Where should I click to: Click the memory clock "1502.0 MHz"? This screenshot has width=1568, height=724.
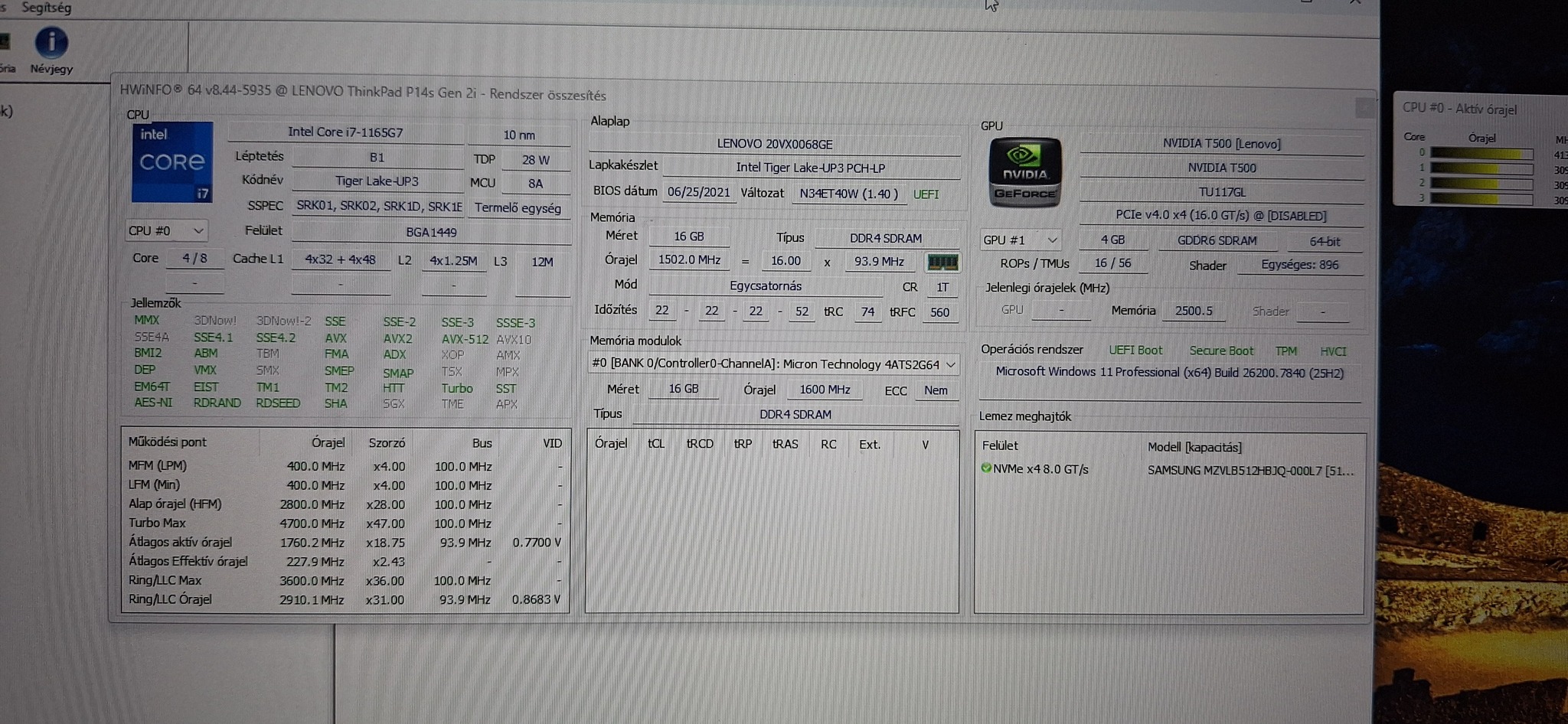689,260
